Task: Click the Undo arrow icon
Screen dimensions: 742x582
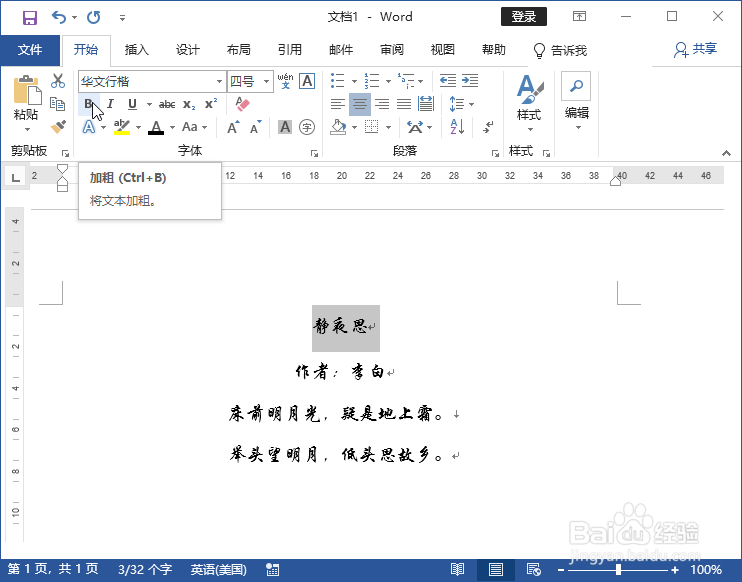Action: [x=59, y=18]
